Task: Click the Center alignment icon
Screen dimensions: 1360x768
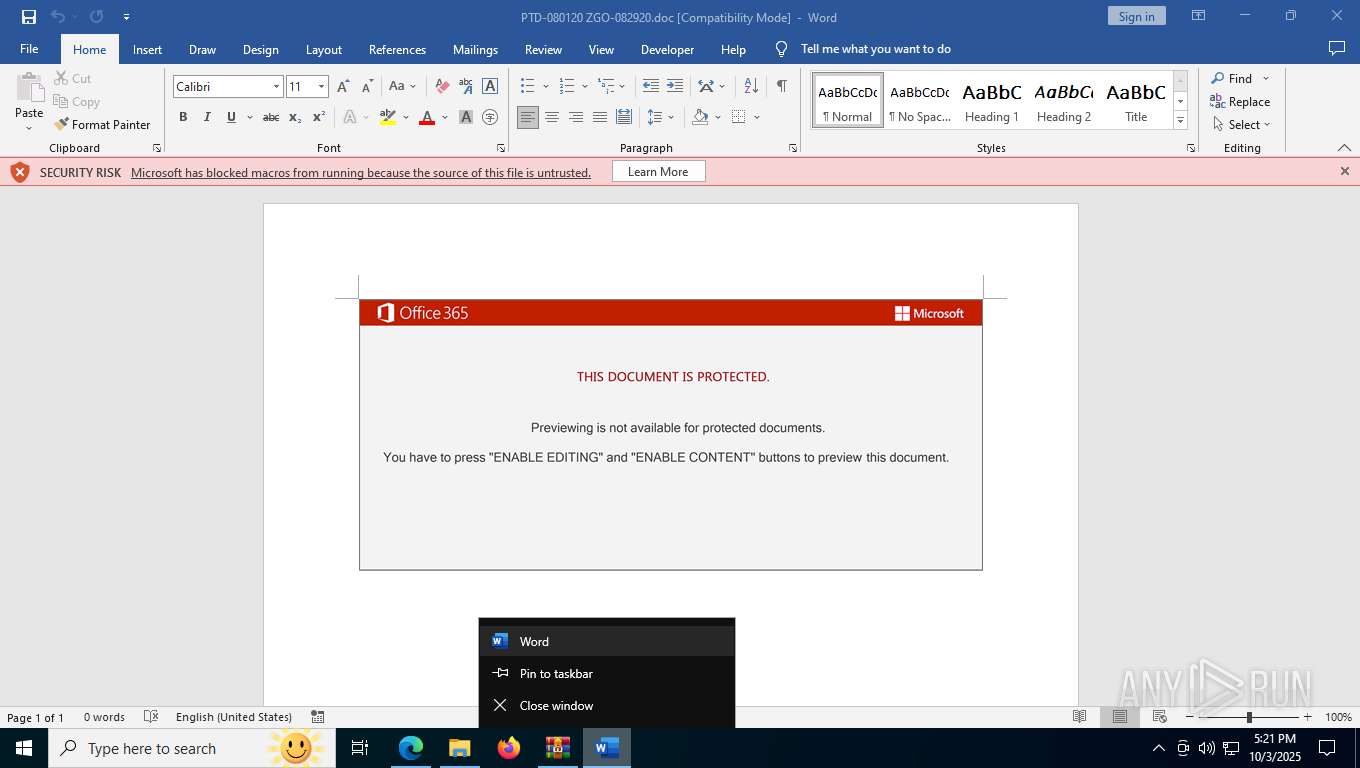Action: tap(552, 117)
